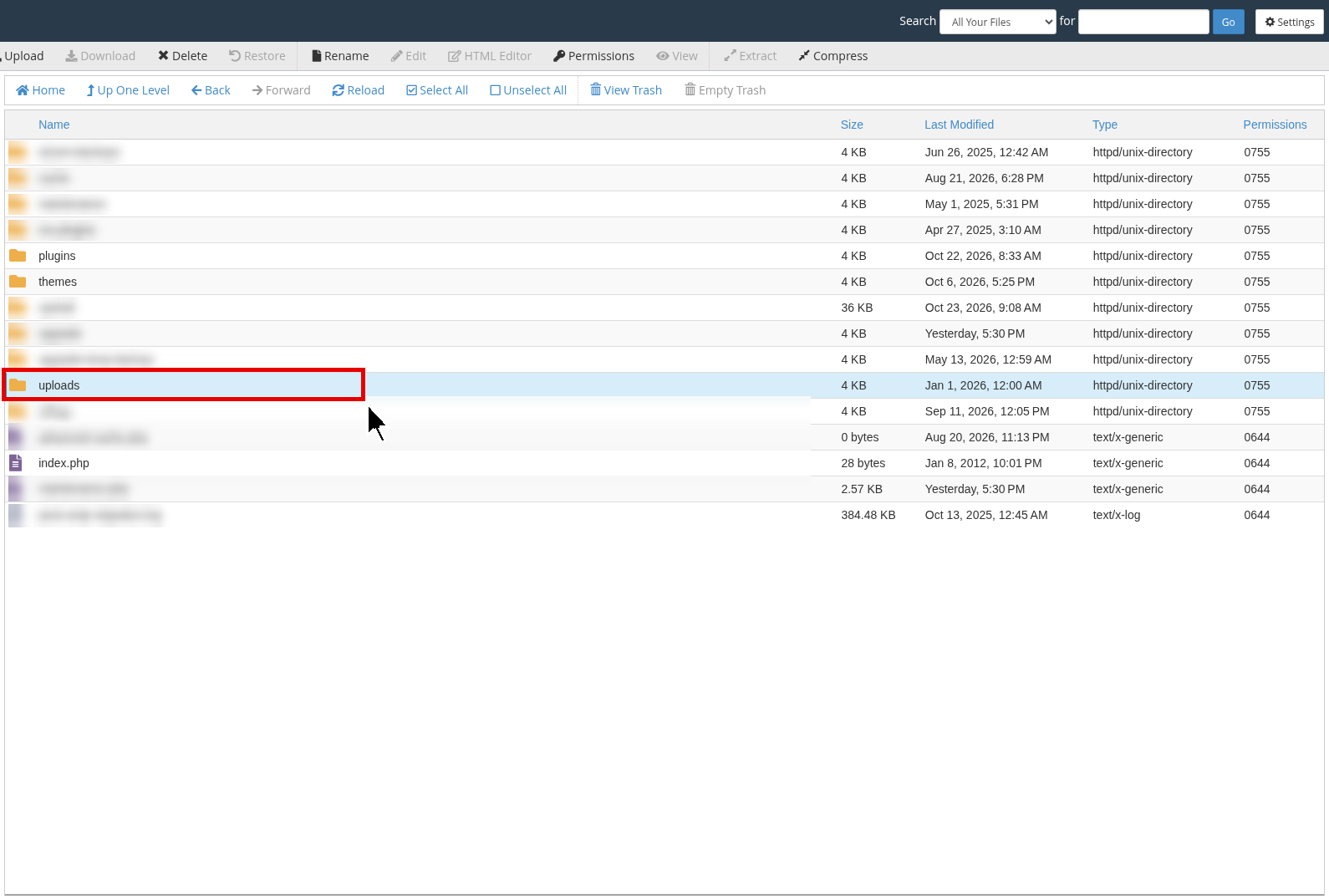Click the View toolbar button

coord(677,56)
